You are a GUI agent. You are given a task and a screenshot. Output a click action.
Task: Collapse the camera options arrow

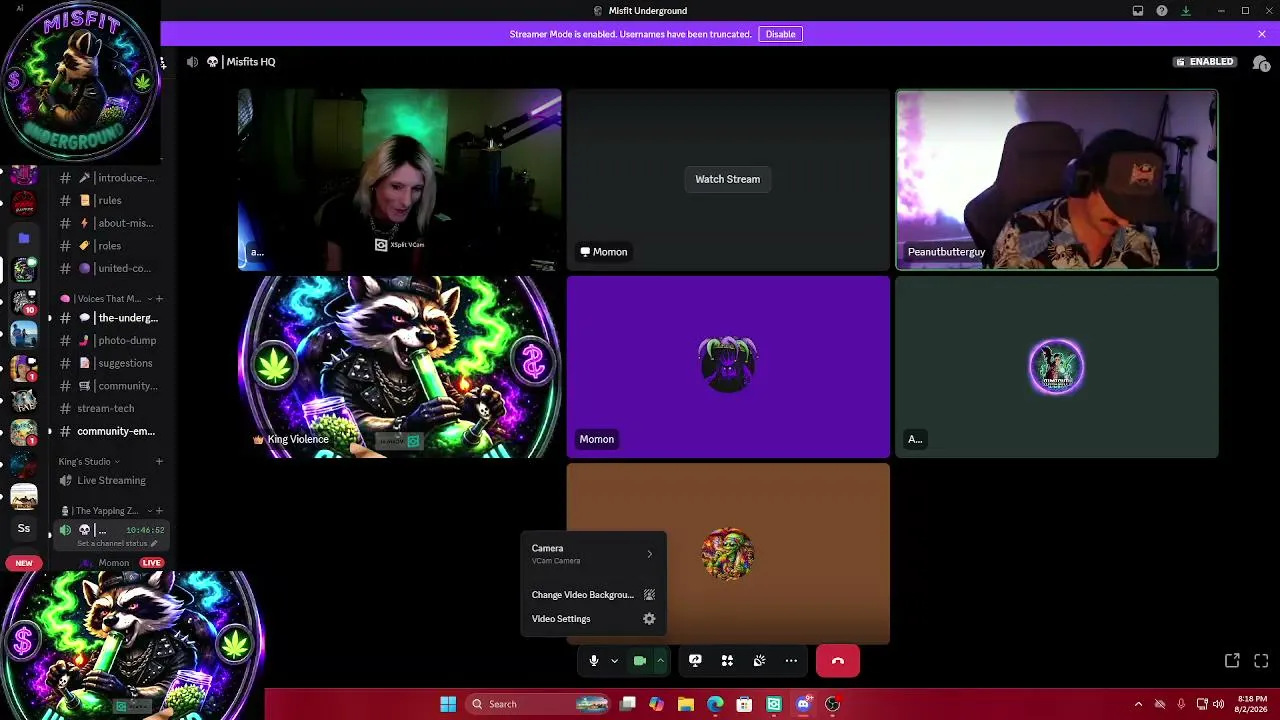click(660, 661)
